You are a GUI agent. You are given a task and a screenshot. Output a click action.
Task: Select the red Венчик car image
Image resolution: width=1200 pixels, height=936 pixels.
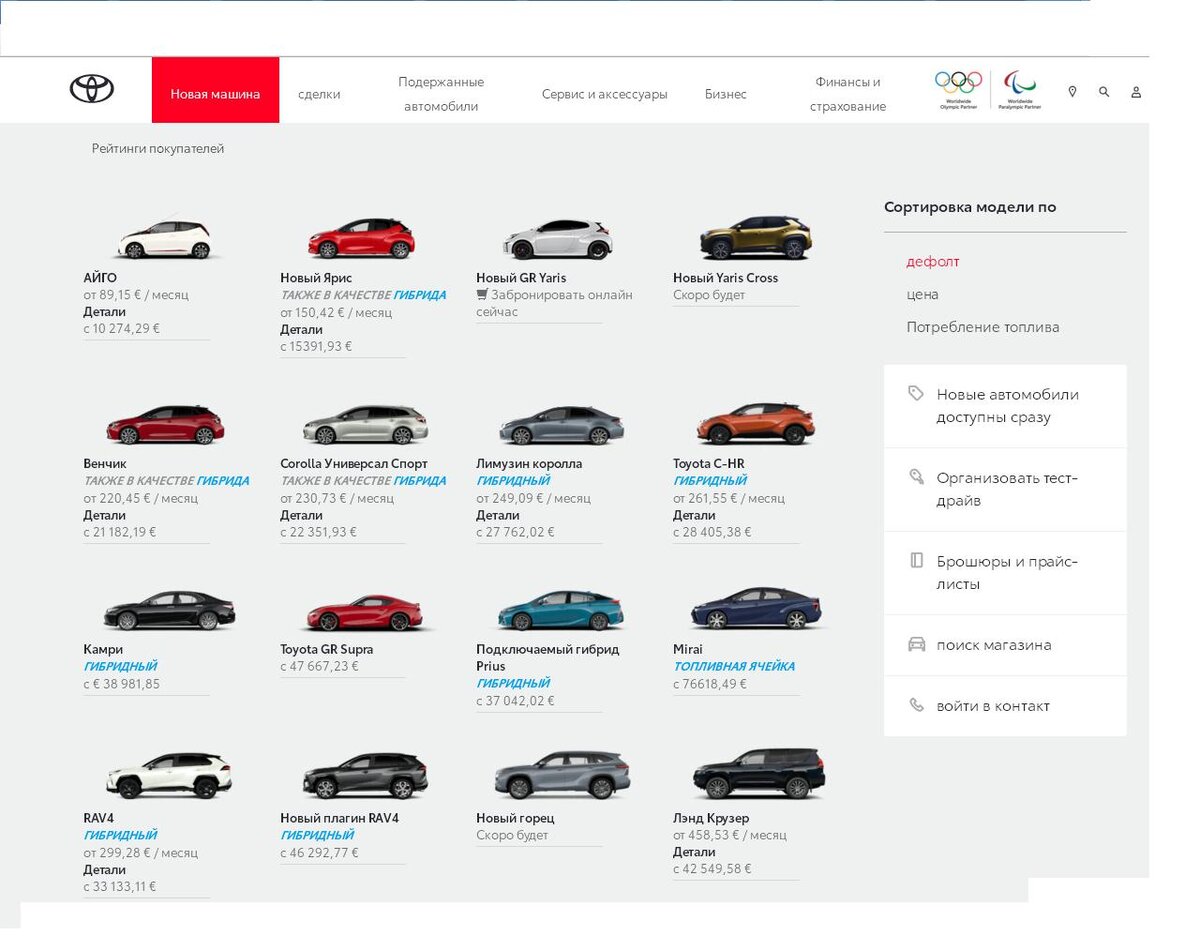coord(165,425)
